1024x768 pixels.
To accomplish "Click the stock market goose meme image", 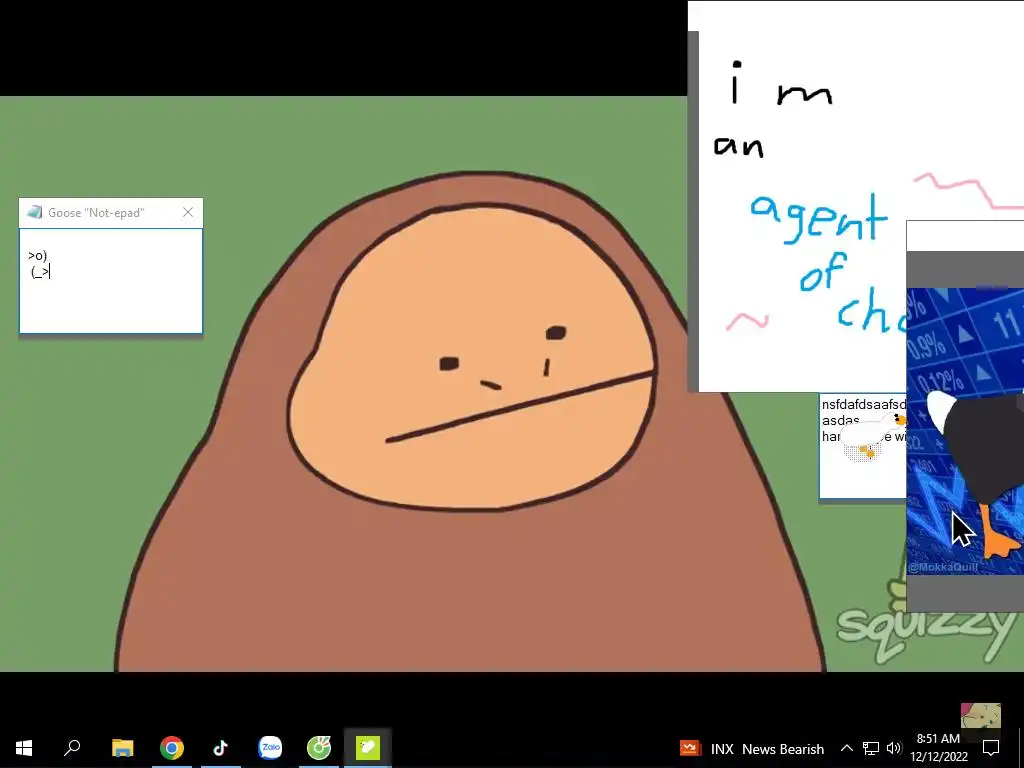I will click(965, 431).
